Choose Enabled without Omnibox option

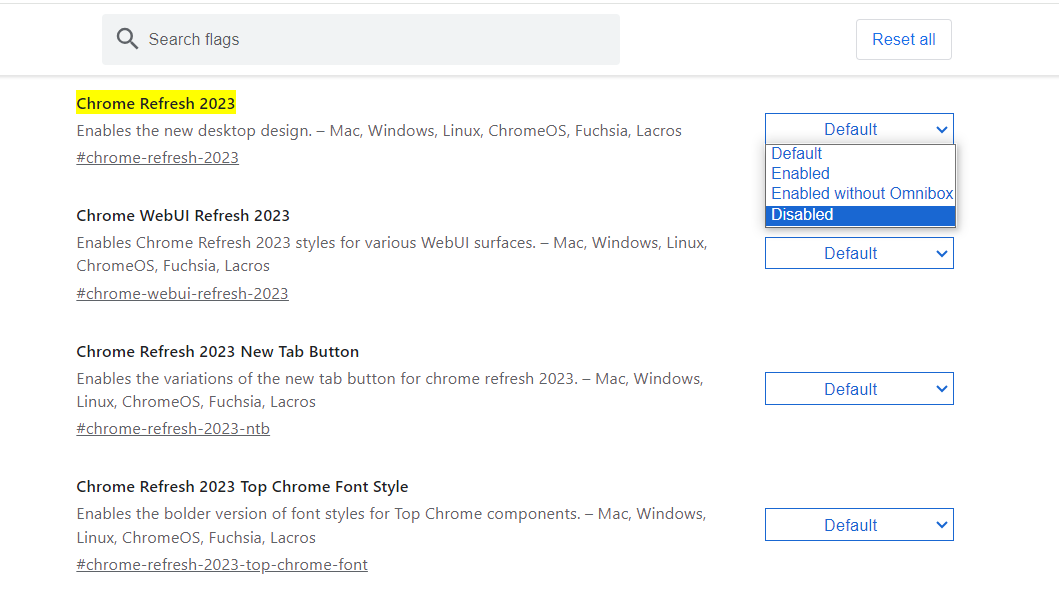[860, 194]
